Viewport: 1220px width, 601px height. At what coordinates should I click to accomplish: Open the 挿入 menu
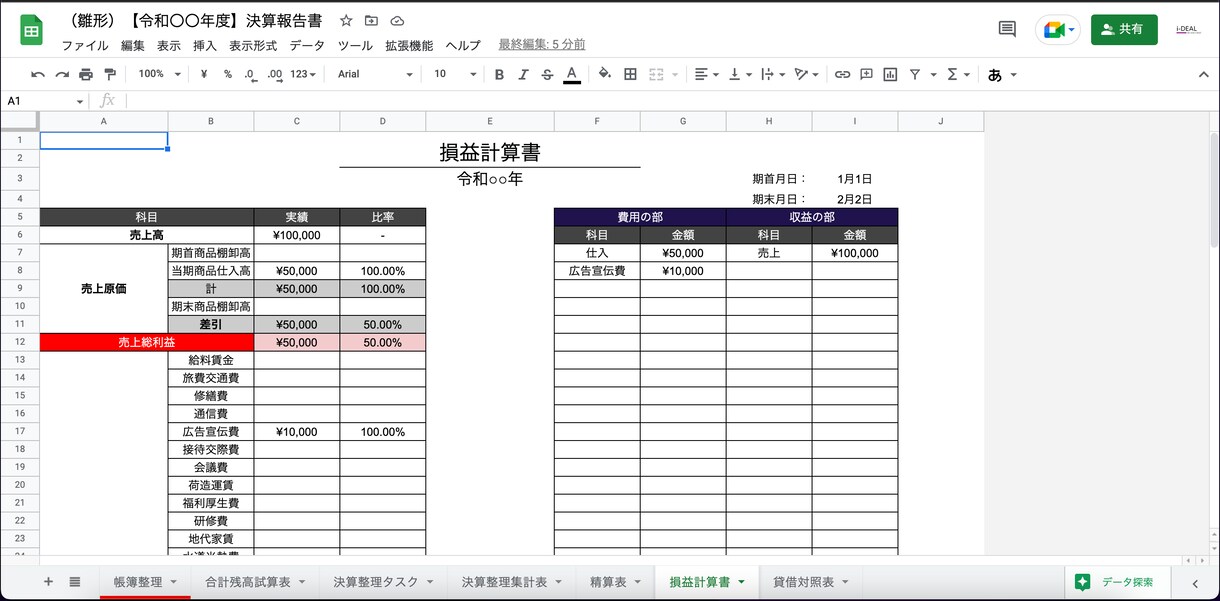click(x=205, y=45)
